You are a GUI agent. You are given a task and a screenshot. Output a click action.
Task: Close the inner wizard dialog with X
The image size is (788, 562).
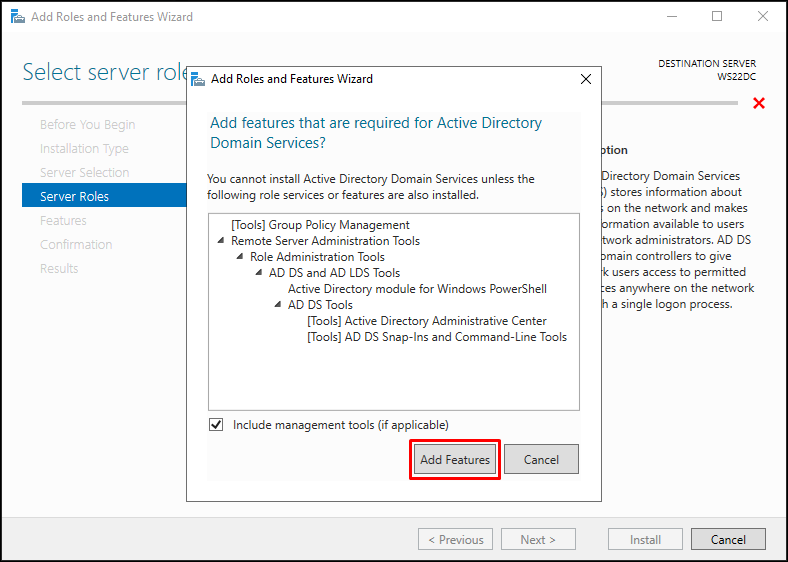coord(585,79)
